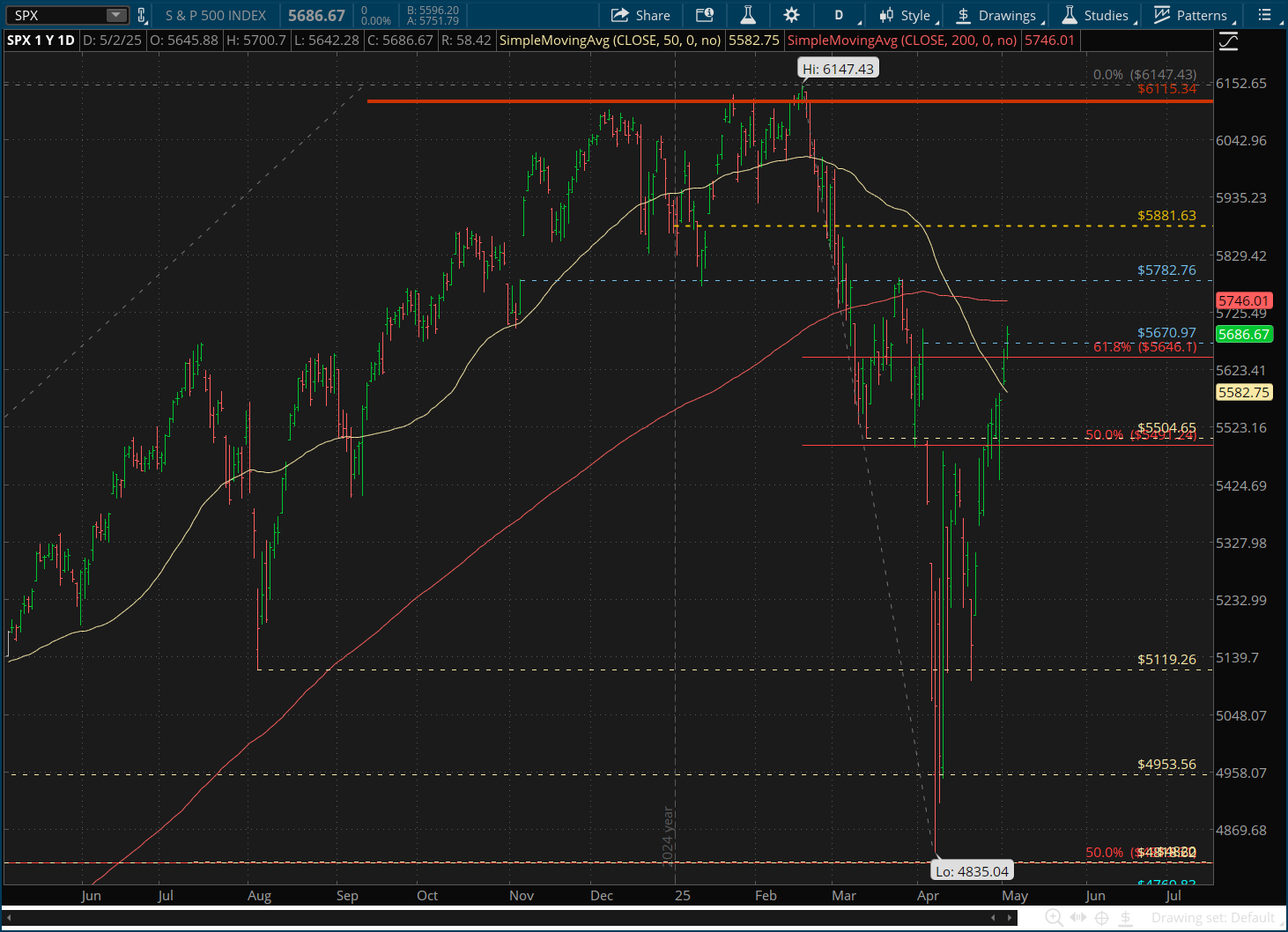Click the SPX 1 Y 1D chart label
The image size is (1288, 932).
(x=41, y=41)
